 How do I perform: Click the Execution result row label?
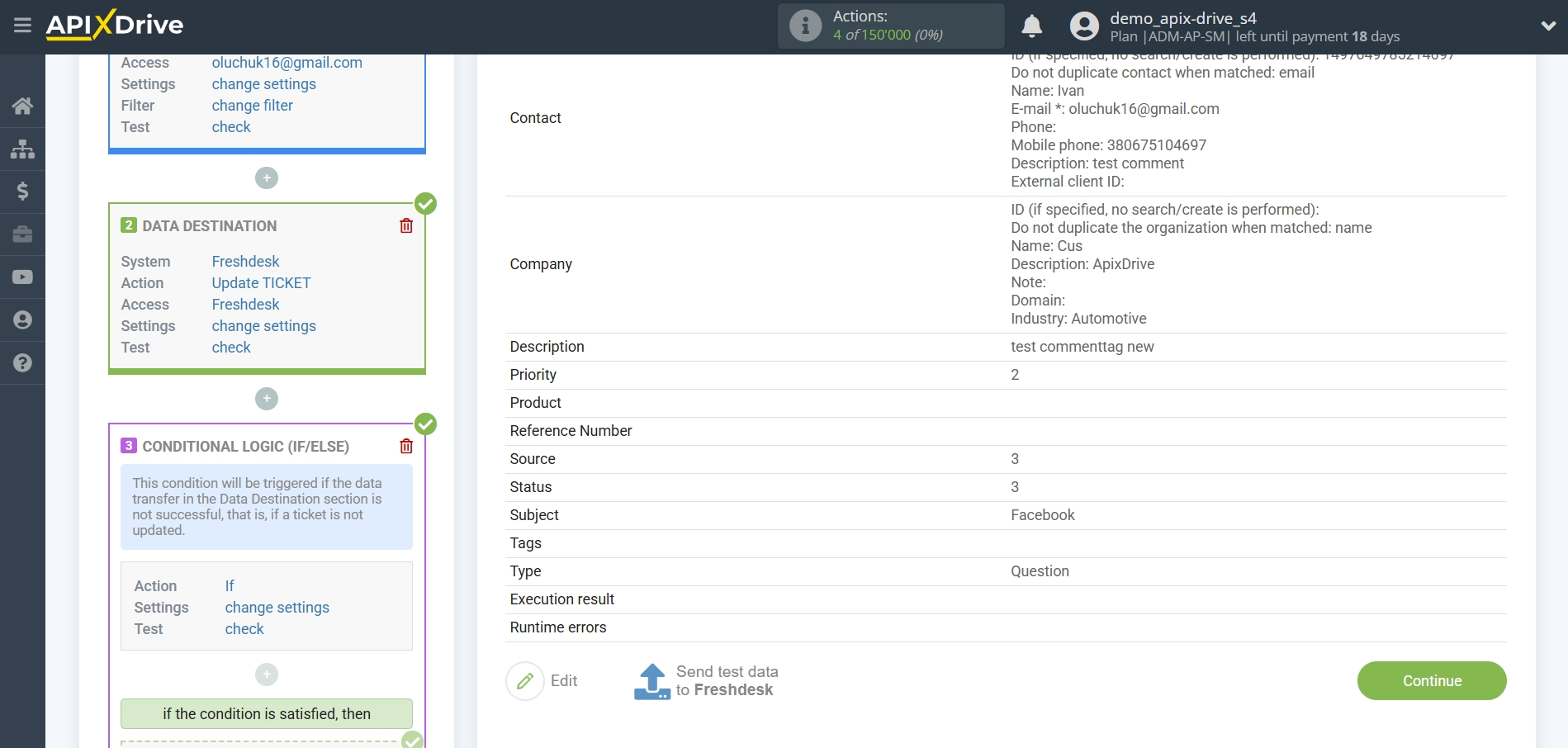[561, 599]
